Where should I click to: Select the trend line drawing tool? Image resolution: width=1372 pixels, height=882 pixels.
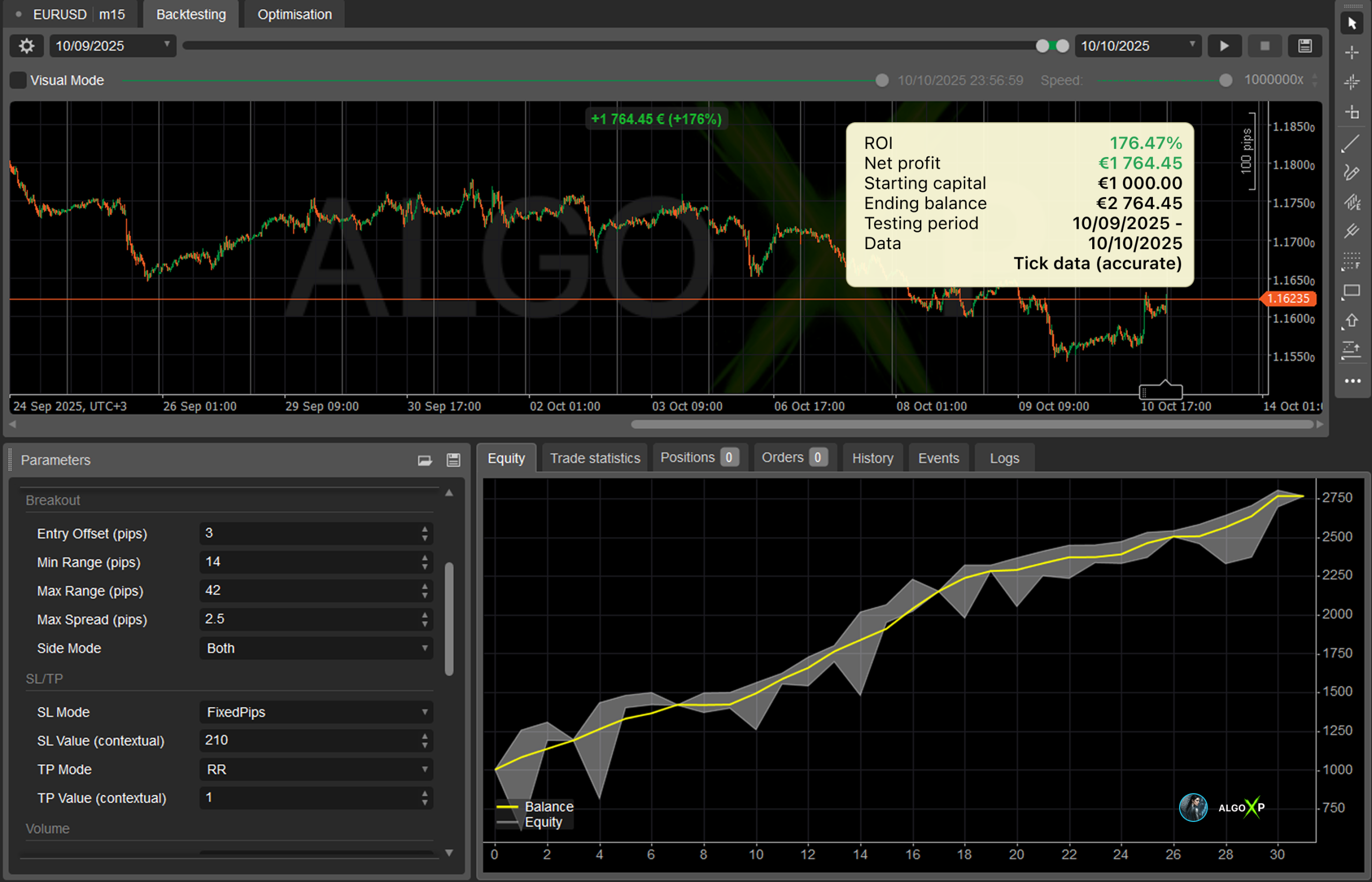(x=1351, y=143)
